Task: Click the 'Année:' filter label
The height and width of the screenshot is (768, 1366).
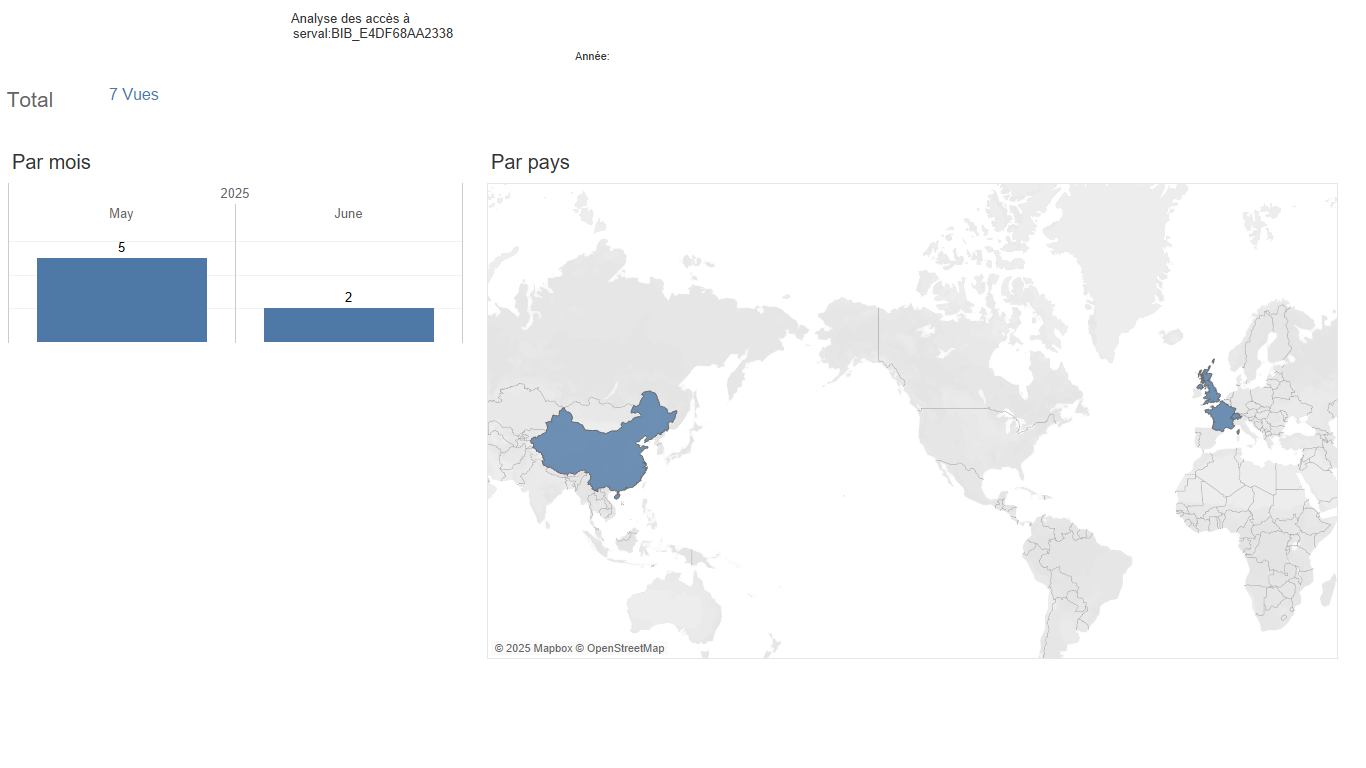Action: coord(592,57)
